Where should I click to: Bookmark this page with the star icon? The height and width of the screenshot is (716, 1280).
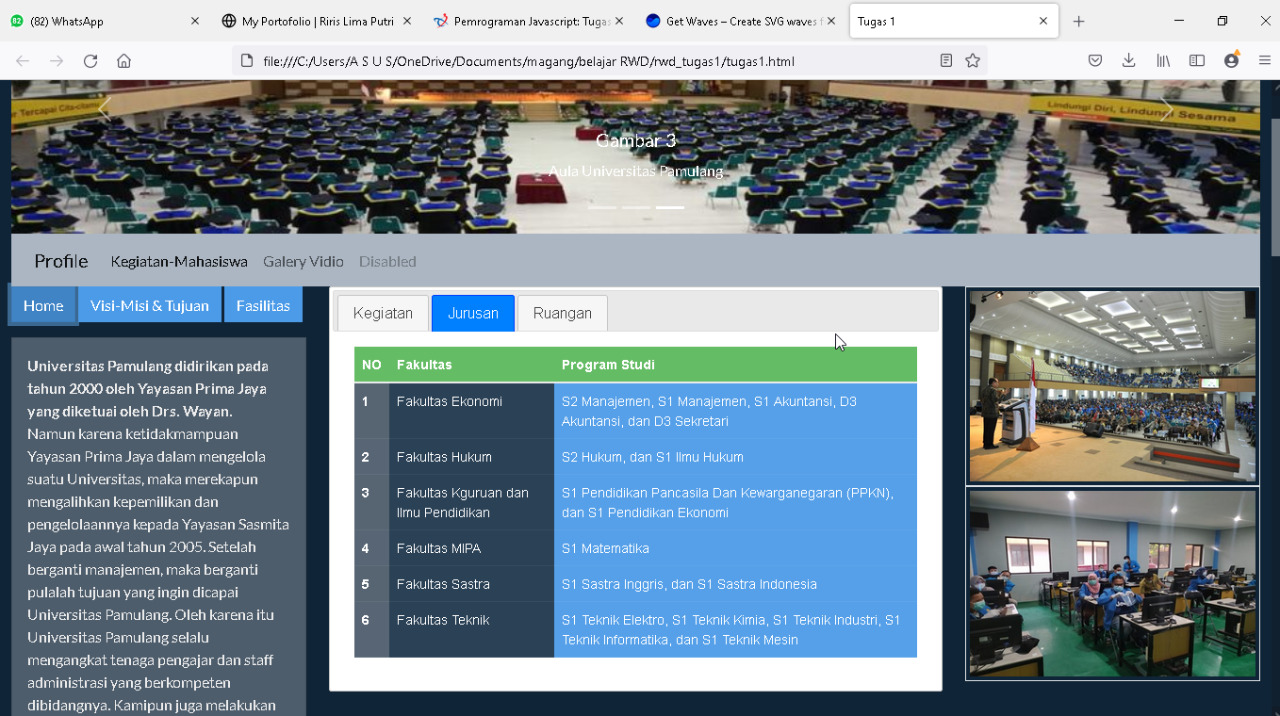tap(972, 61)
